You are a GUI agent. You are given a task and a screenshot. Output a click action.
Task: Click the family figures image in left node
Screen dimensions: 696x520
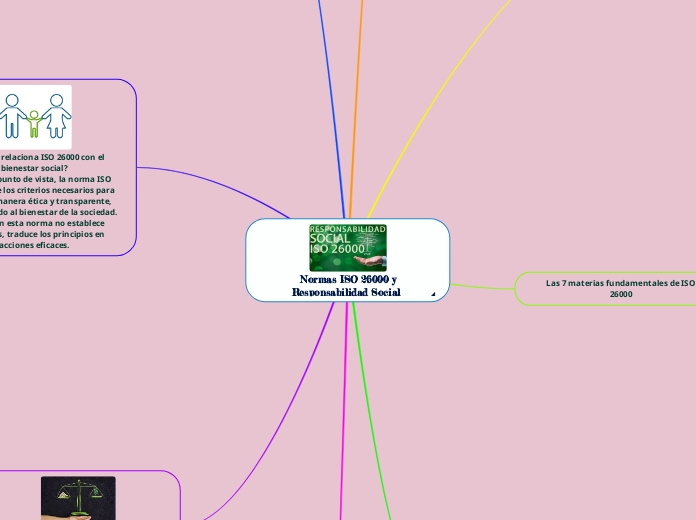tap(36, 117)
